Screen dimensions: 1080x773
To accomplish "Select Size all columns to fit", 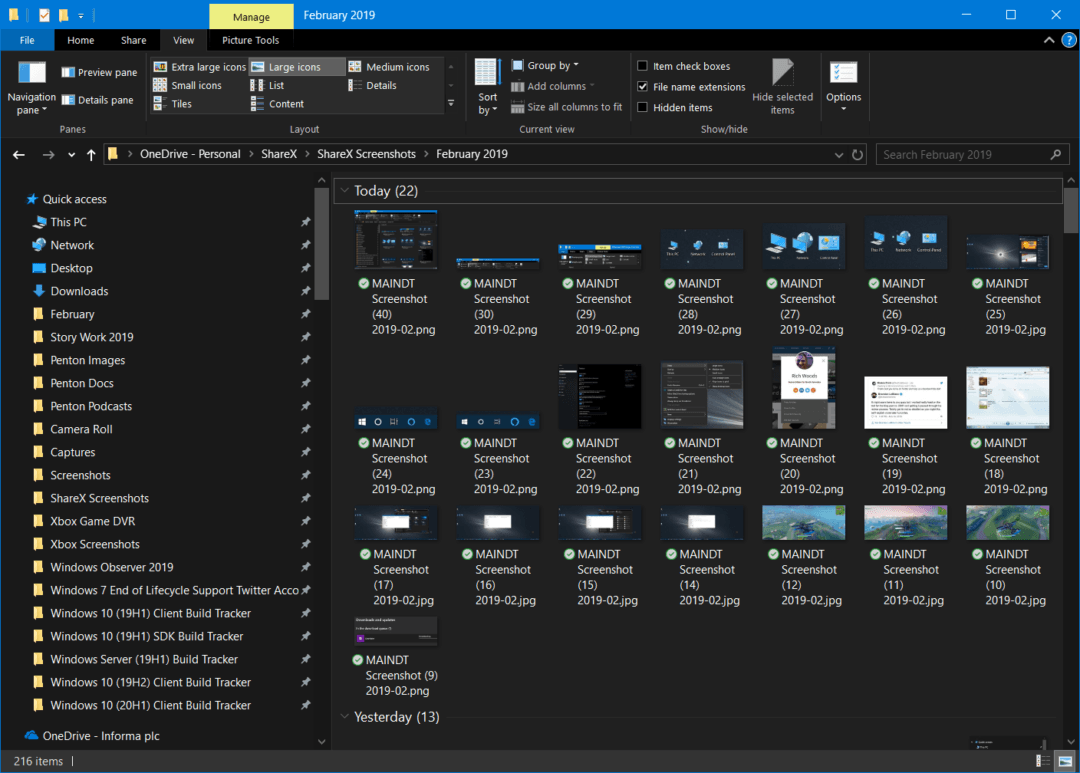I will 566,106.
